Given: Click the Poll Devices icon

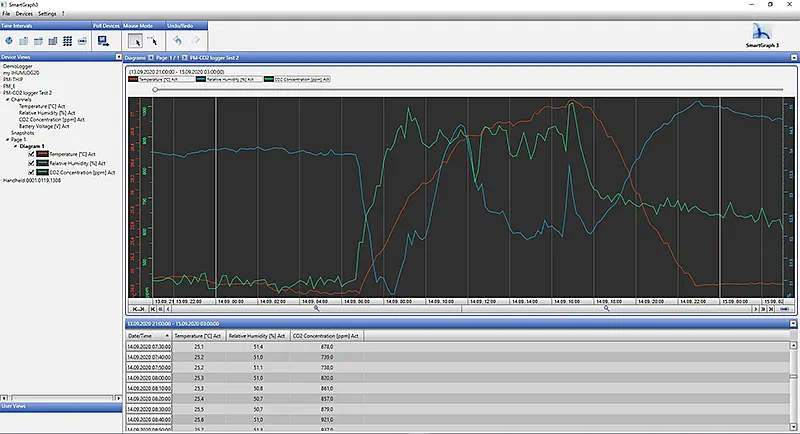Looking at the screenshot, I should (x=103, y=41).
